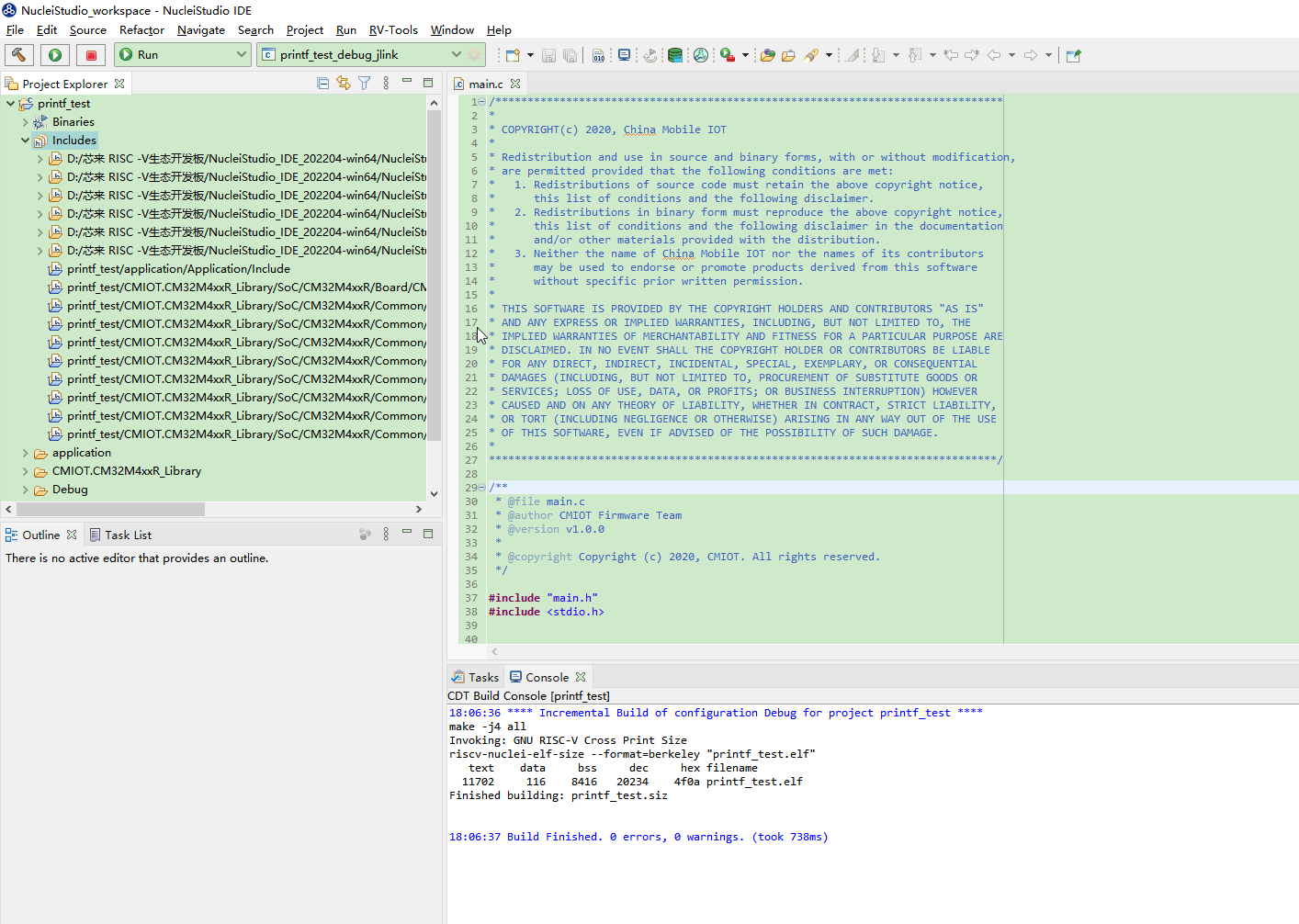
Task: Open Project Explorer view menu dots
Action: (x=386, y=84)
